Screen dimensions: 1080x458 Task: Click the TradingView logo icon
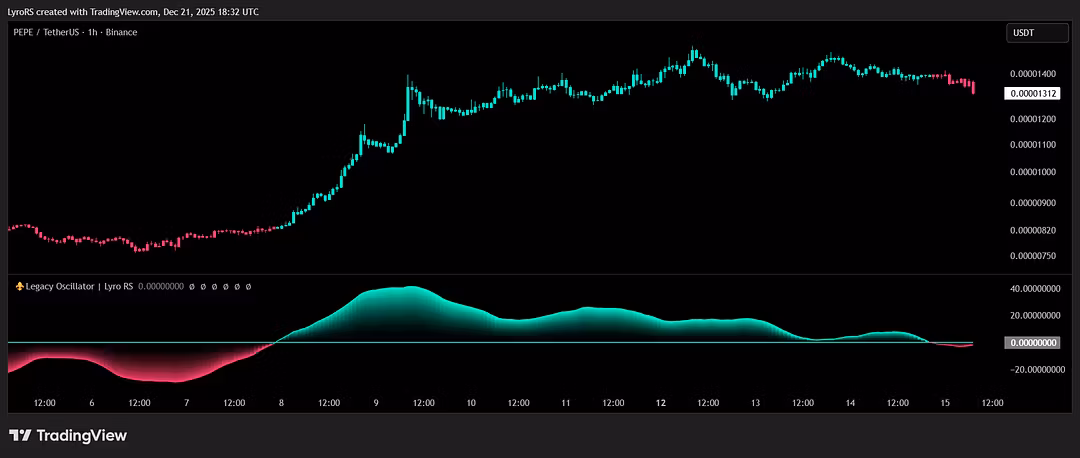pyautogui.click(x=19, y=436)
